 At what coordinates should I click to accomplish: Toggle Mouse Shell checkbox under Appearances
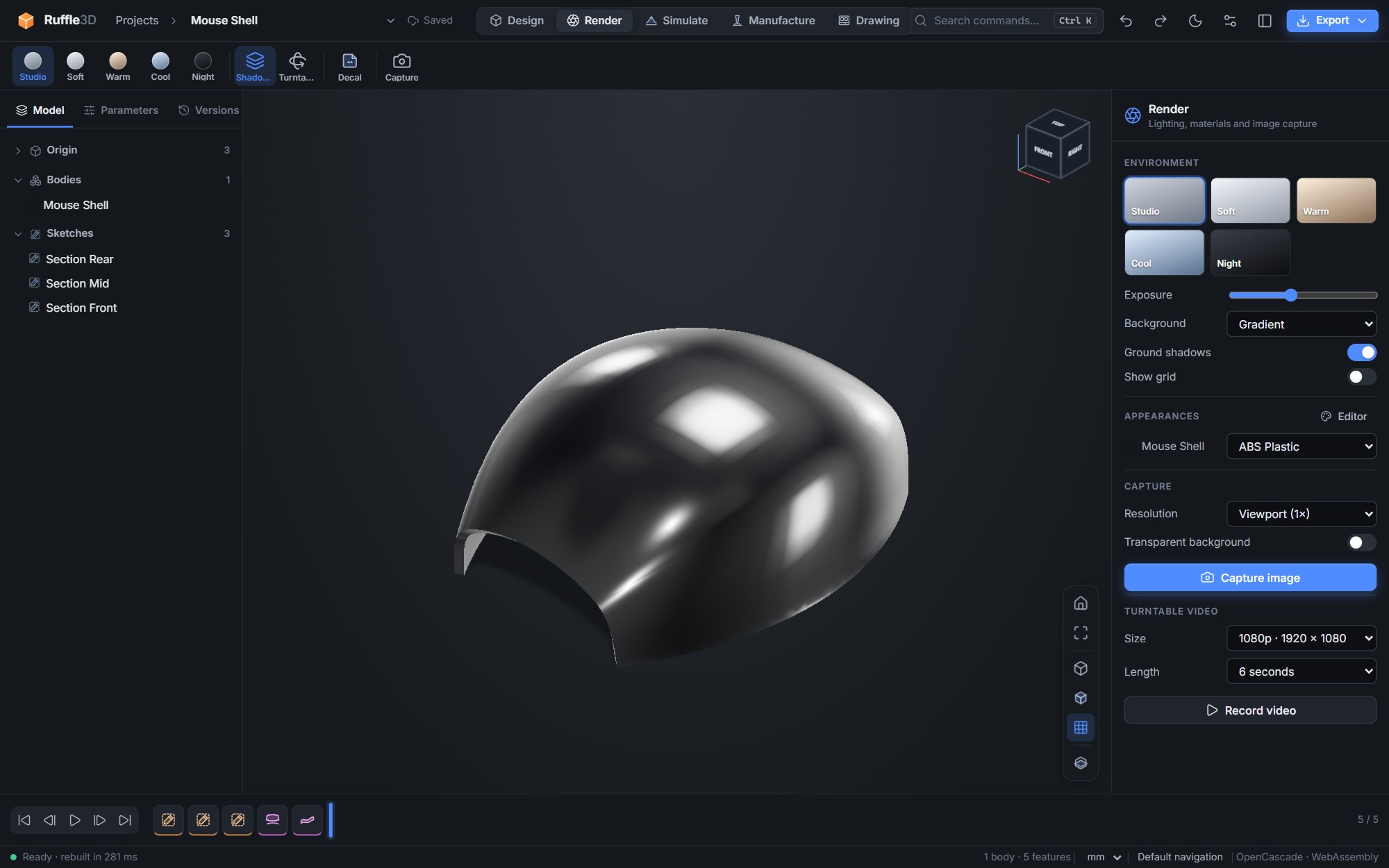[x=1130, y=446]
